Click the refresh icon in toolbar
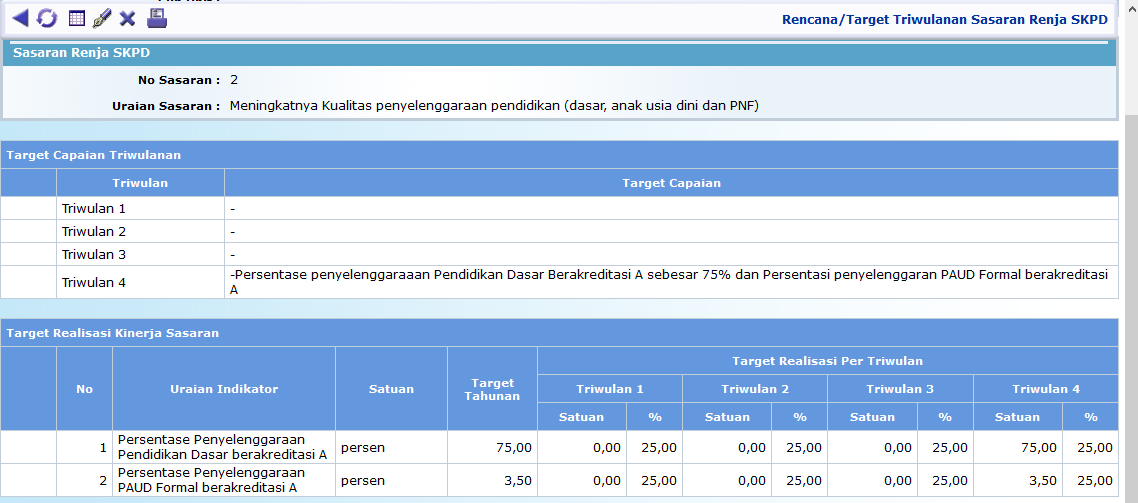Screen dimensions: 1138x503 (47, 18)
